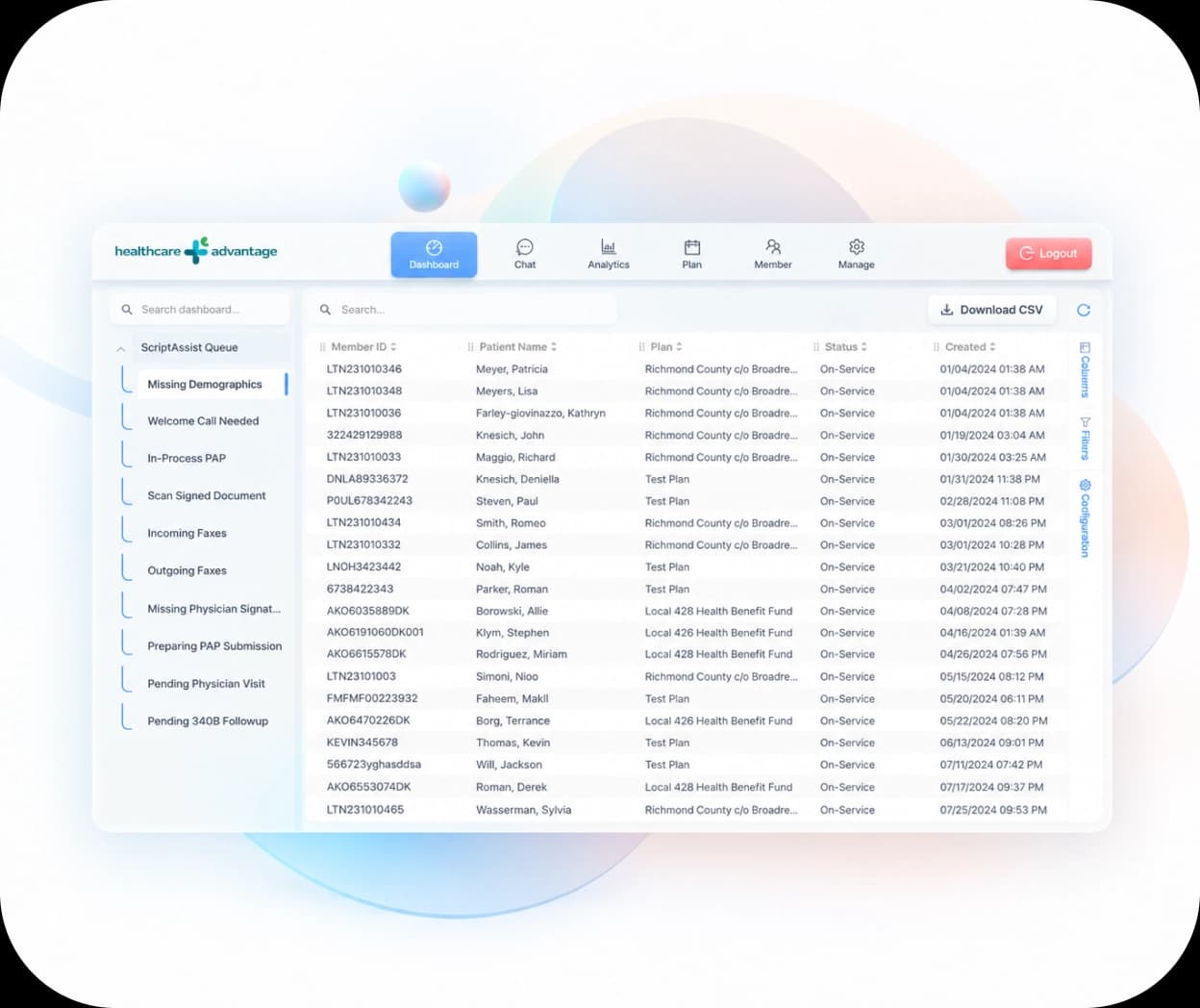Click member ID LTN231010346
The width and height of the screenshot is (1200, 1008).
coord(364,369)
